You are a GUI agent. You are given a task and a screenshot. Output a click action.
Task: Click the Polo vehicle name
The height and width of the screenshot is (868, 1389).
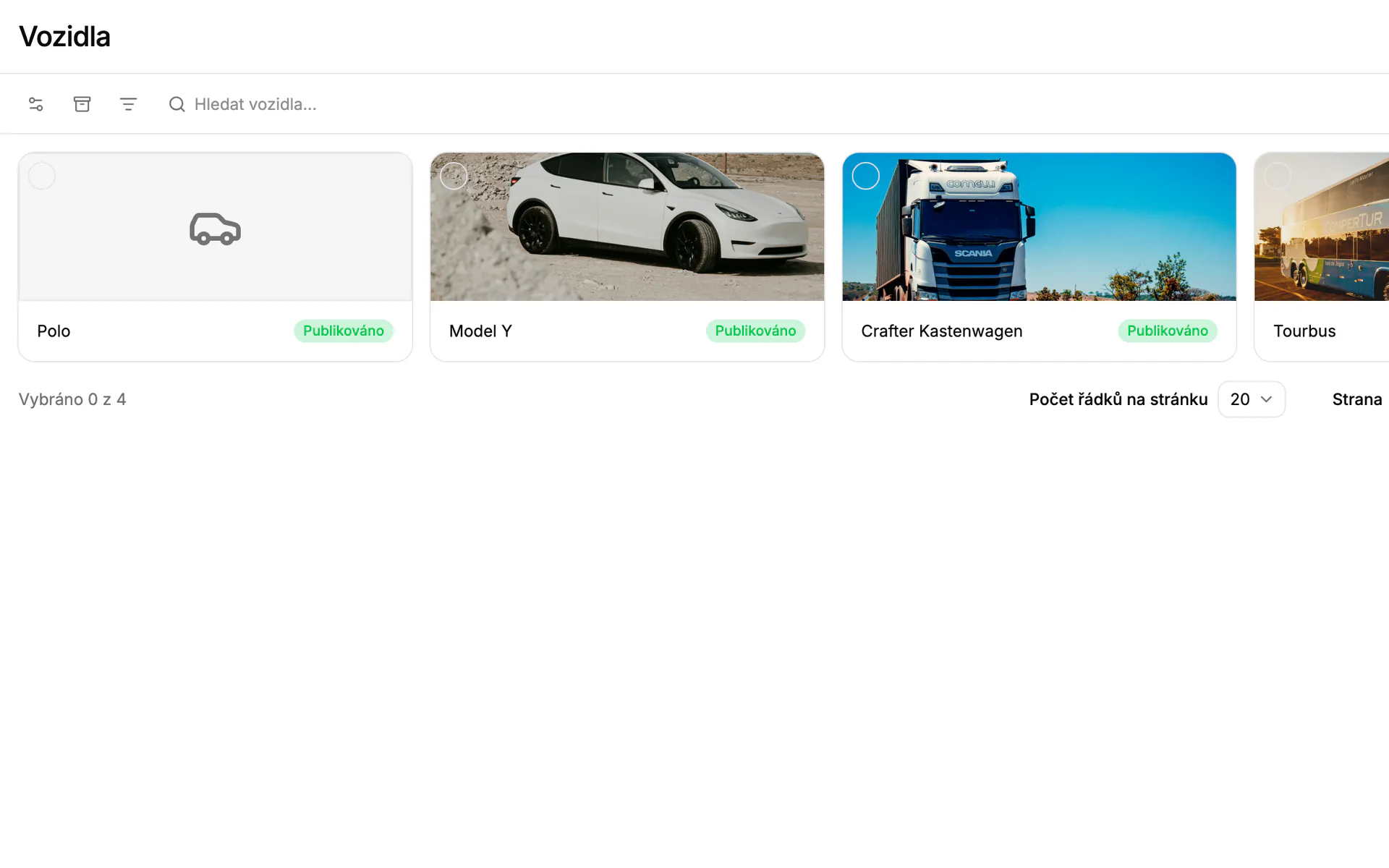tap(54, 331)
